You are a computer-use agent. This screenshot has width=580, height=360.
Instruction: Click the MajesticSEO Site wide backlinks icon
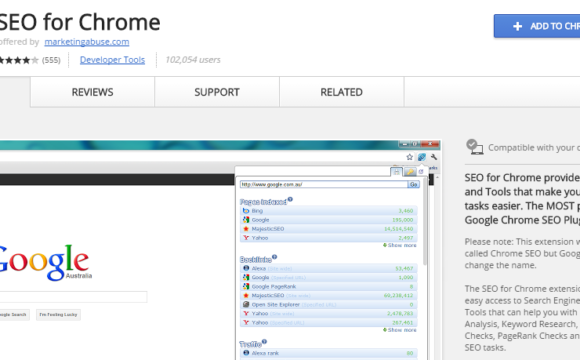(x=246, y=295)
